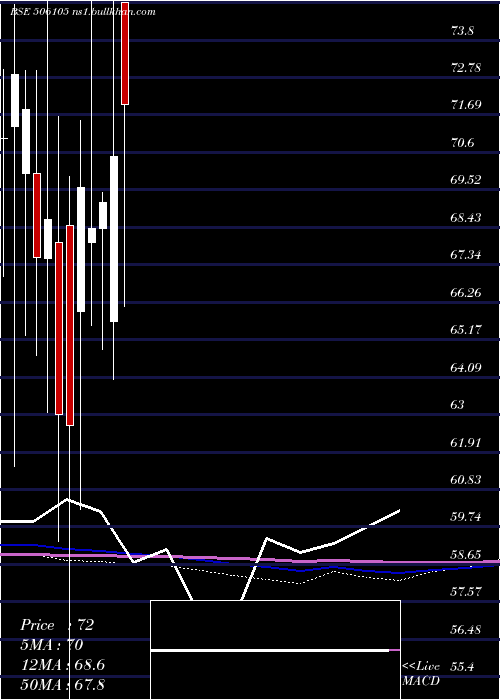This screenshot has height=700, width=500.
Task: Click the 67.34 price axis label
Action: 467,255
